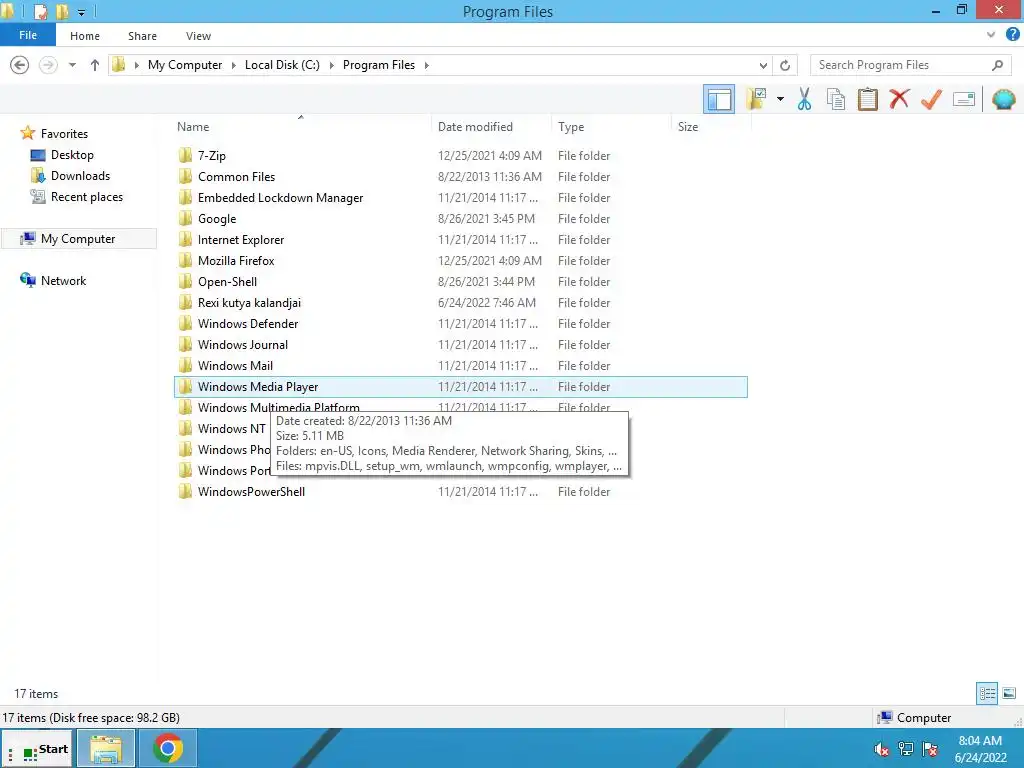Click the folder options checkmark toolbar icon
Screen dimensions: 1024x768
coord(756,99)
